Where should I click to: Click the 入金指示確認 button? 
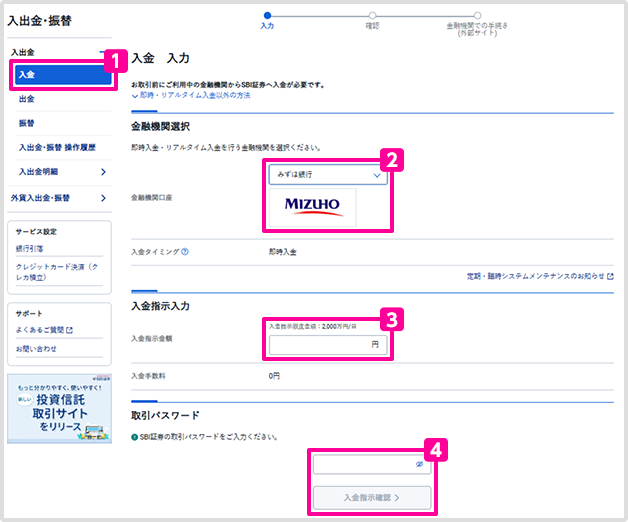coord(372,498)
